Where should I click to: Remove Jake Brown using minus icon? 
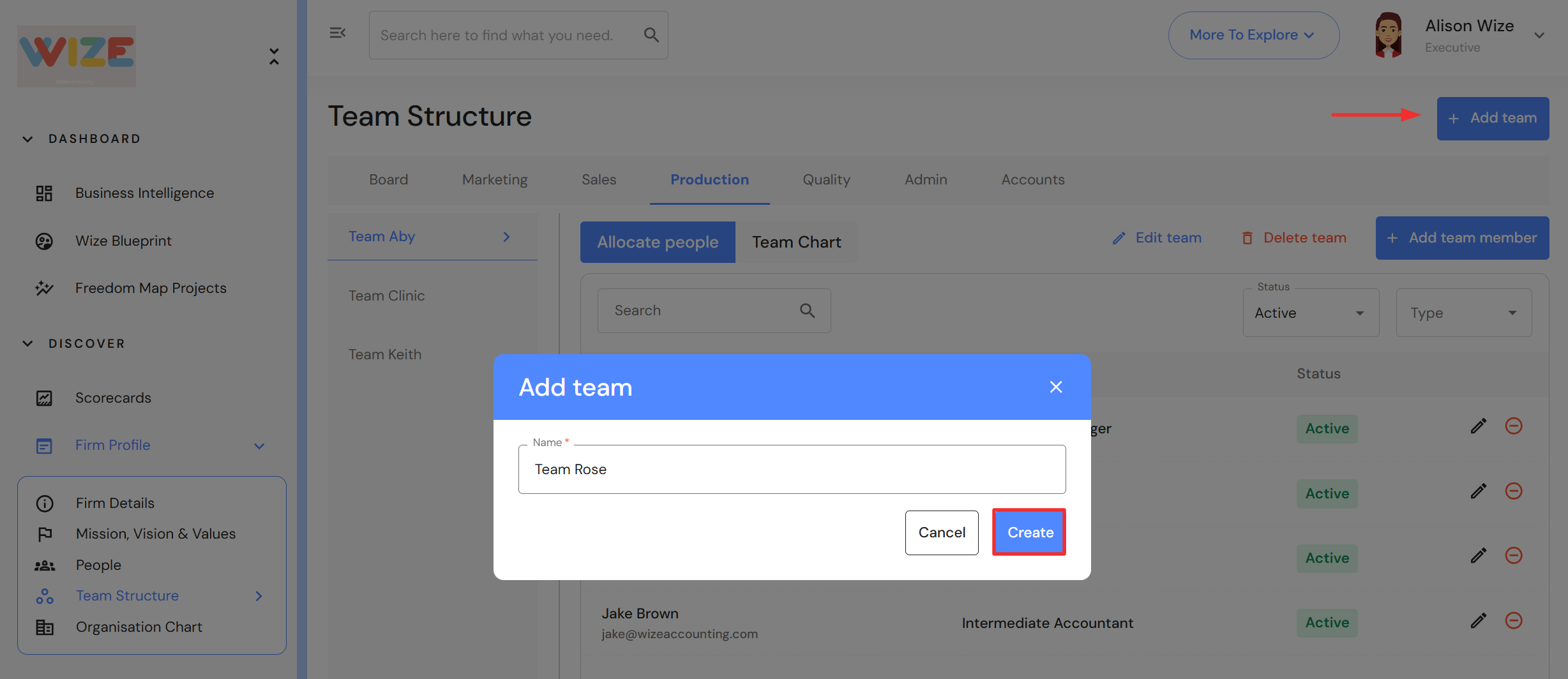pos(1514,621)
